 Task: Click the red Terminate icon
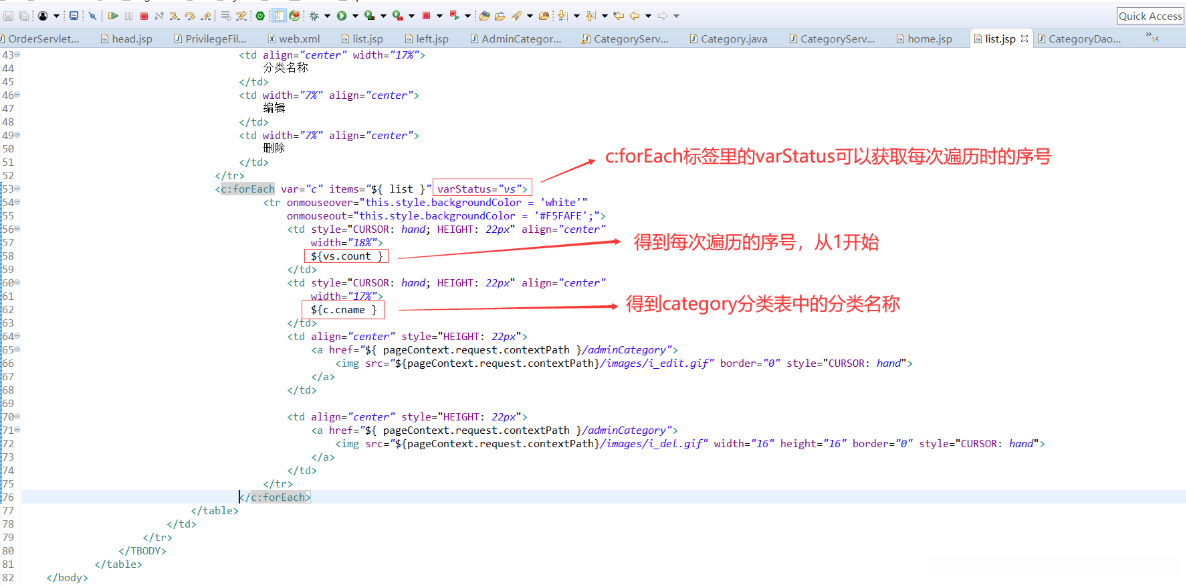pyautogui.click(x=144, y=16)
